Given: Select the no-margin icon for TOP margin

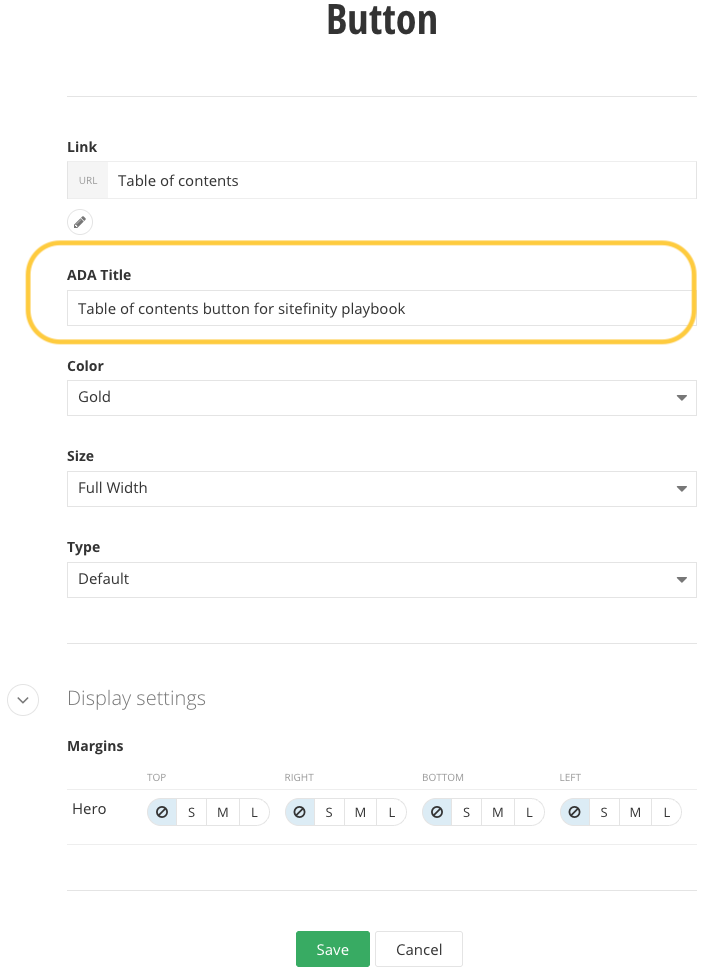Looking at the screenshot, I should (162, 811).
